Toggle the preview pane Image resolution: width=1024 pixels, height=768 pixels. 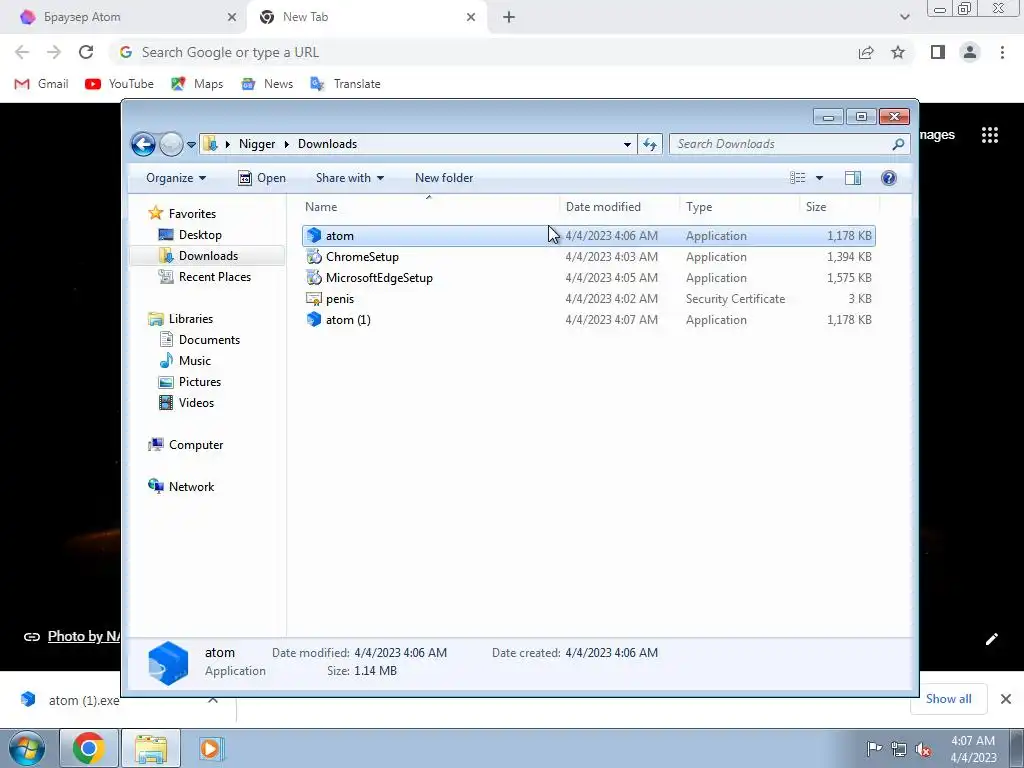pyautogui.click(x=853, y=178)
